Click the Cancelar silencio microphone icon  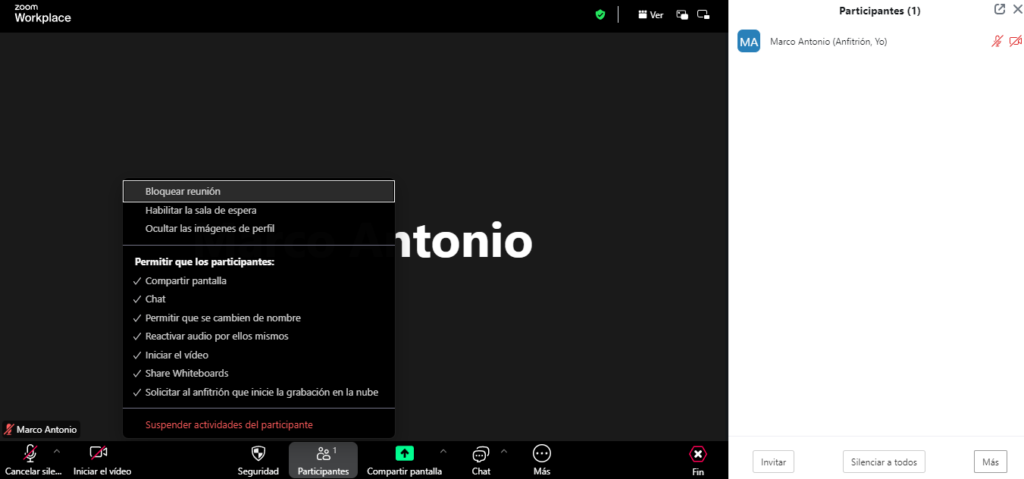pyautogui.click(x=31, y=454)
